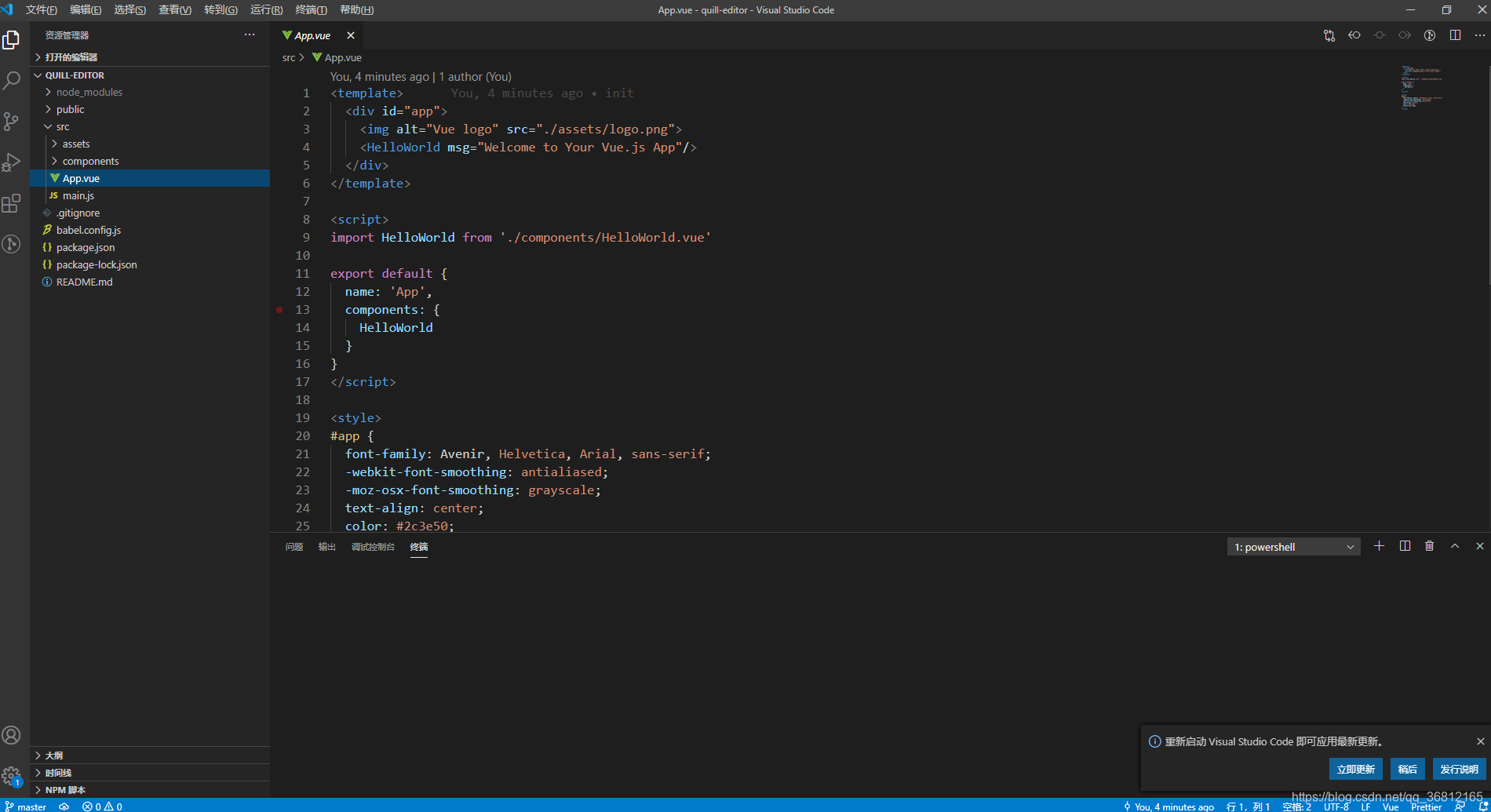The width and height of the screenshot is (1491, 812).
Task: Open the 运行(R) menu
Action: point(267,9)
